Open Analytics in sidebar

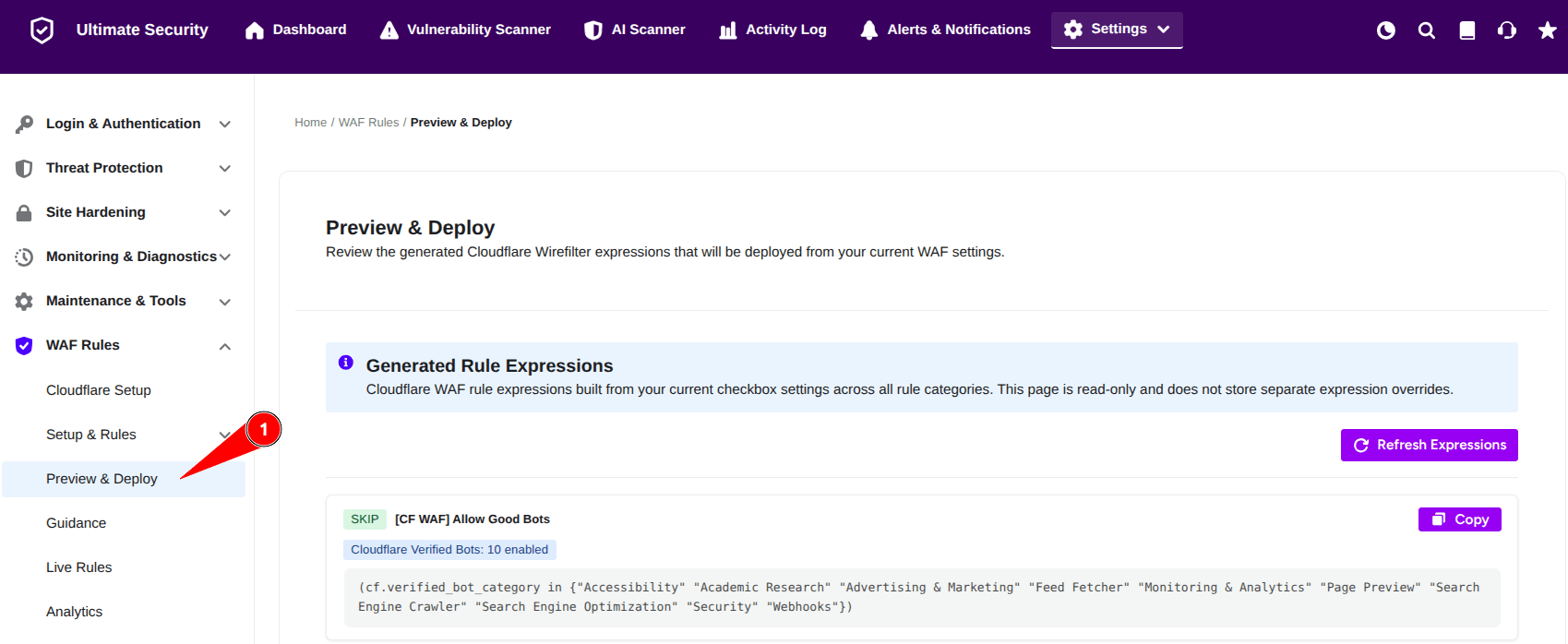point(75,612)
